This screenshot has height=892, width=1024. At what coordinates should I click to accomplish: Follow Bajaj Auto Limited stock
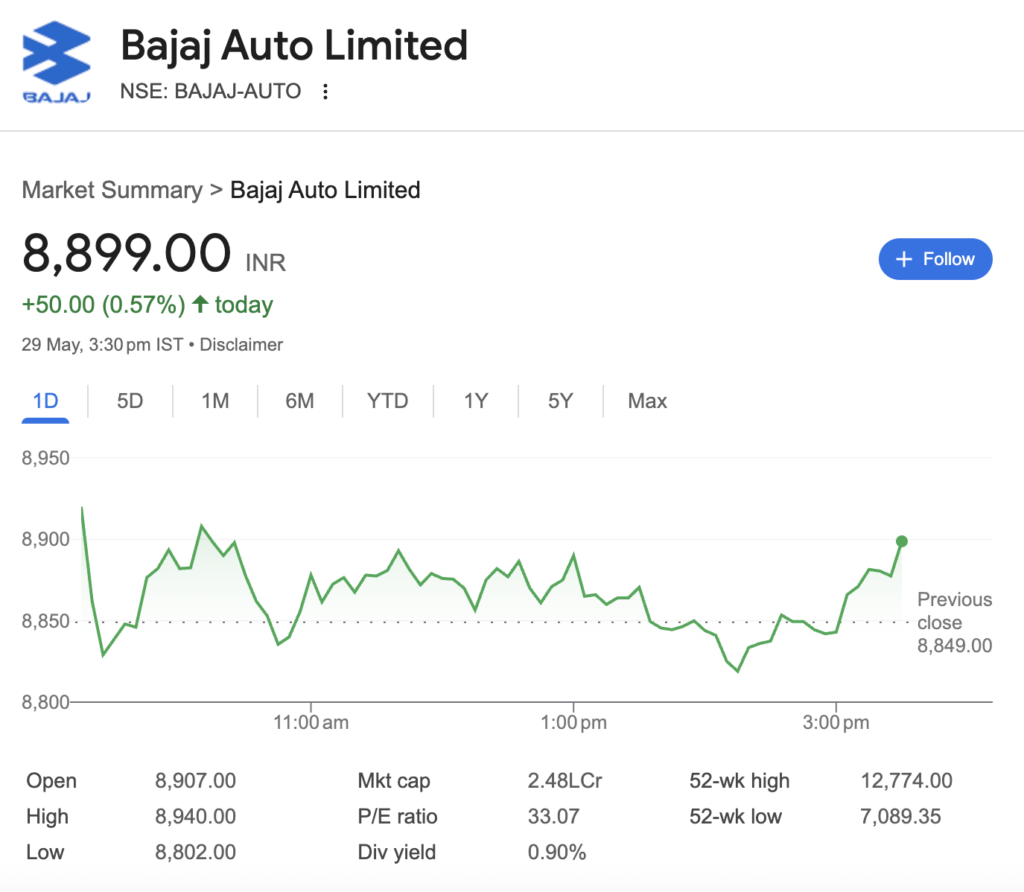coord(935,259)
